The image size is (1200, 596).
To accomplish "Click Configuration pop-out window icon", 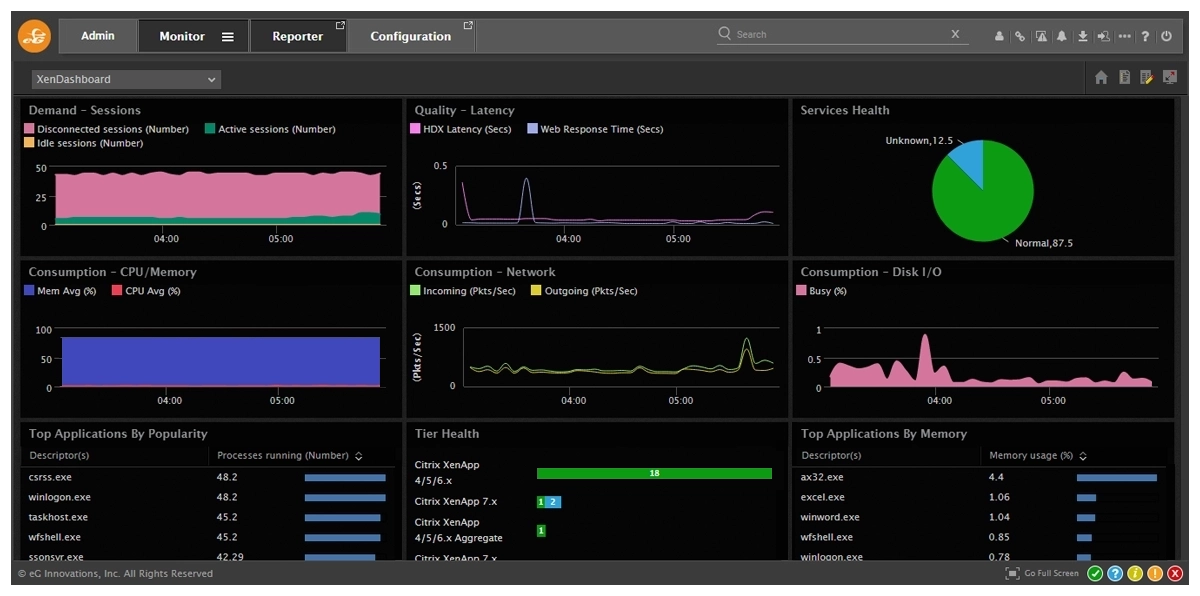I will coord(468,26).
